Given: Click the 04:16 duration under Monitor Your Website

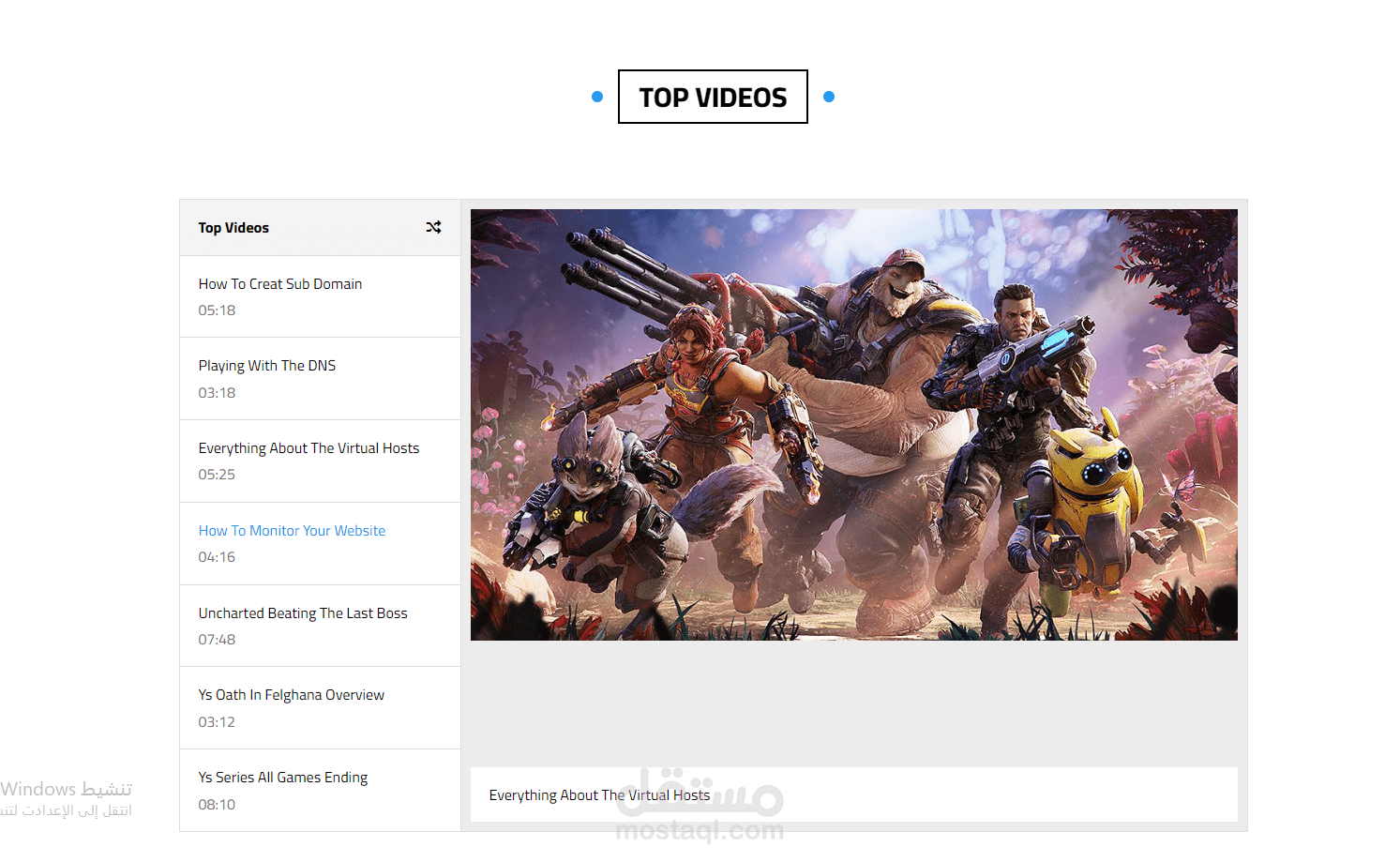Looking at the screenshot, I should coord(217,557).
